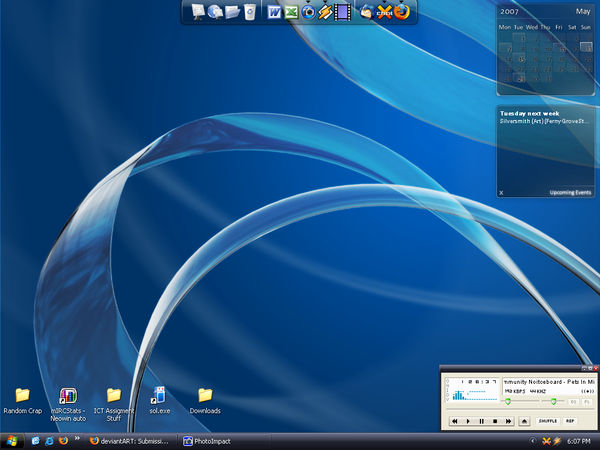Expand quick launch overflow chevron

coord(77,438)
